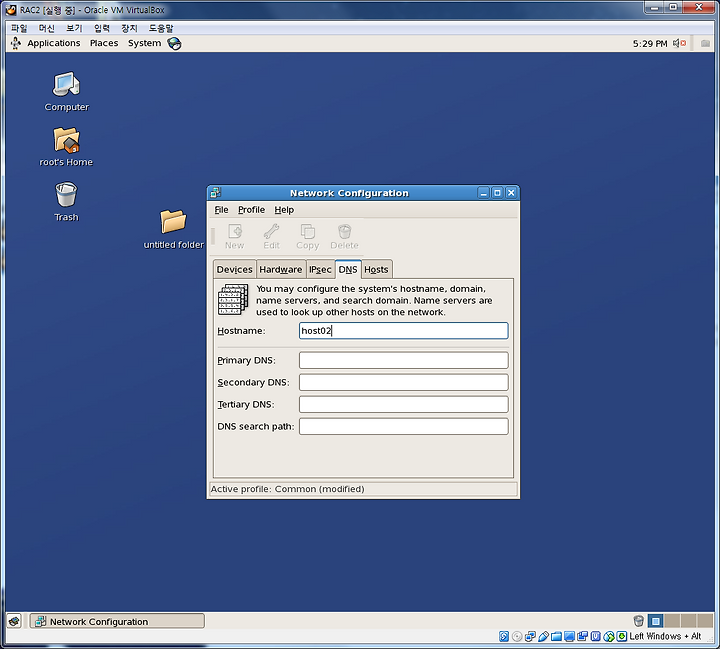Click the Primary DNS input field
Viewport: 720px width, 649px height.
(404, 360)
